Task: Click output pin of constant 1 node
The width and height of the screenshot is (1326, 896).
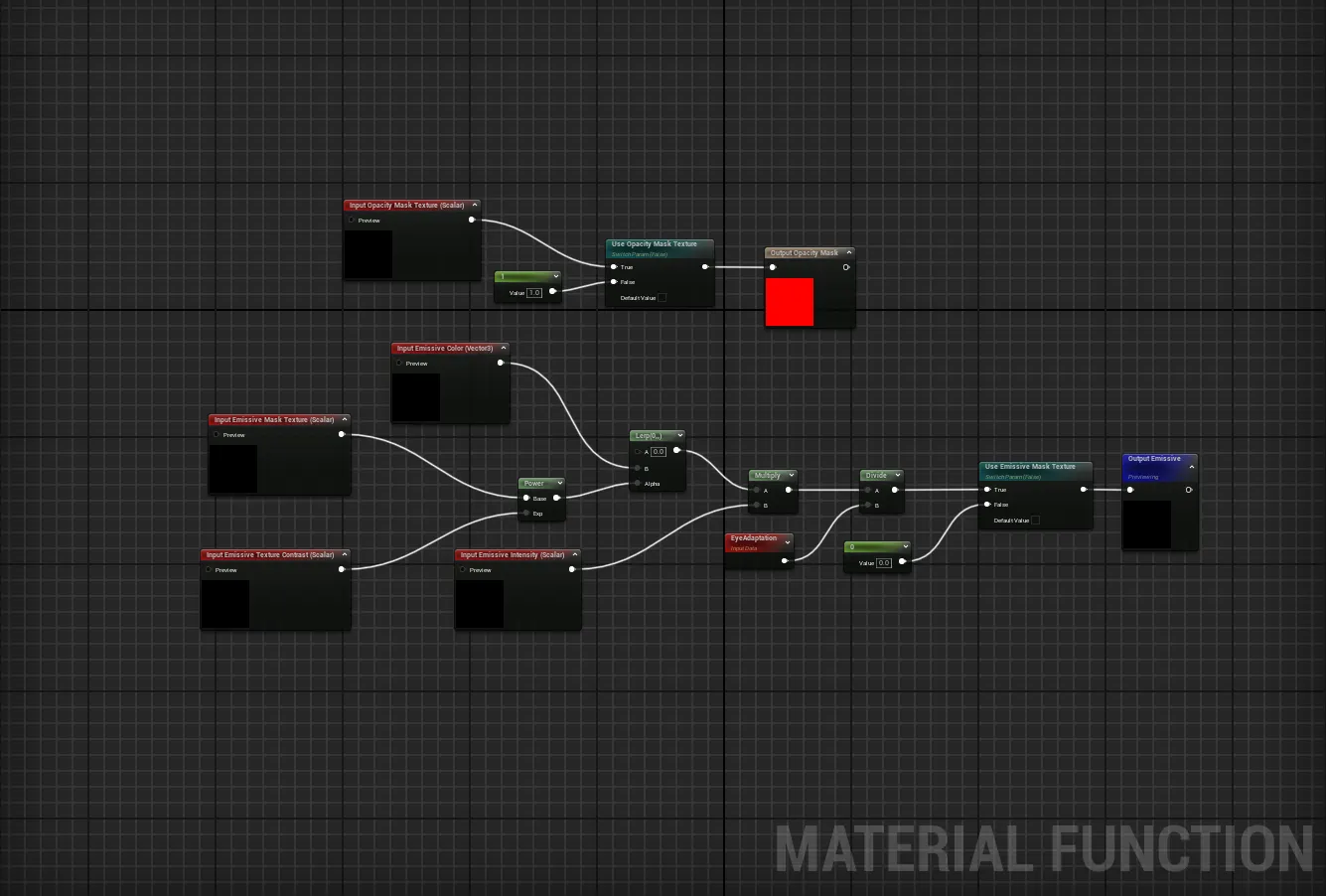Action: [552, 292]
